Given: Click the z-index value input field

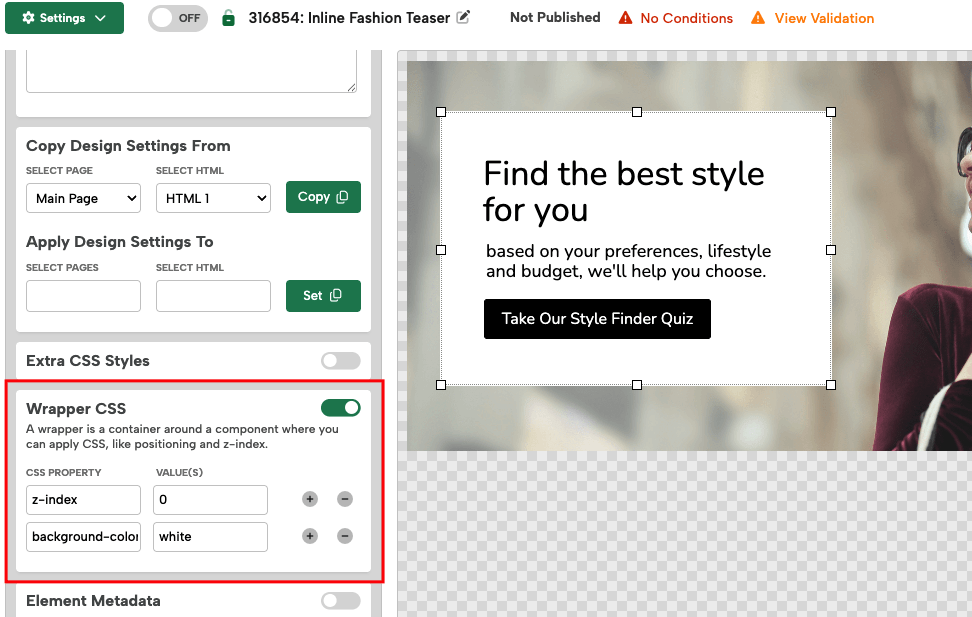Looking at the screenshot, I should tap(210, 499).
